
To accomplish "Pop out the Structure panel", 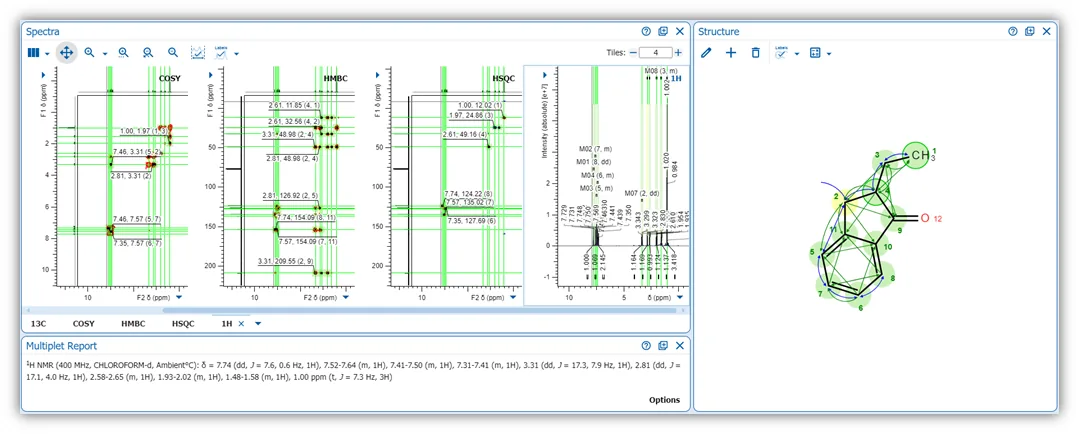I will coord(1029,31).
